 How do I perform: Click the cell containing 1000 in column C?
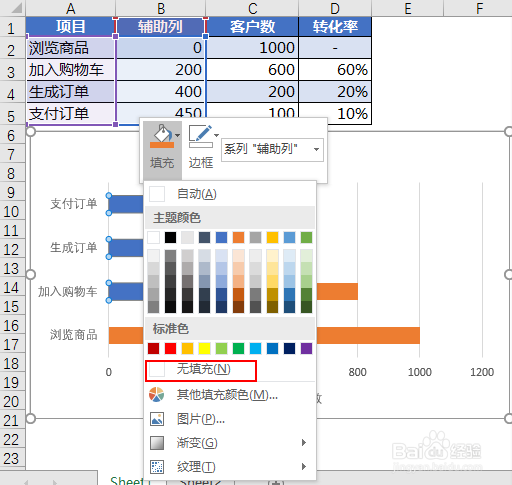(x=252, y=48)
